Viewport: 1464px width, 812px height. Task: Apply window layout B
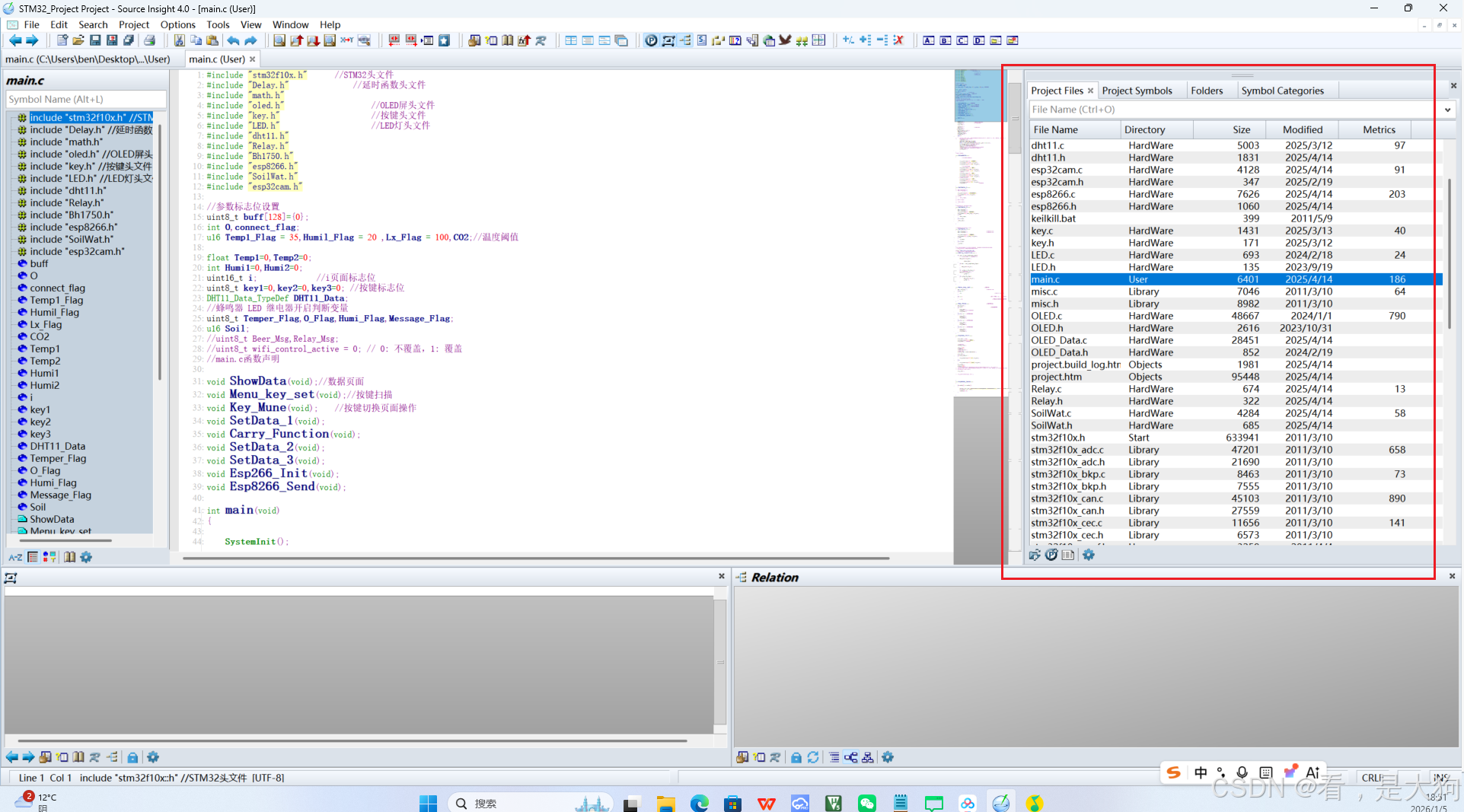pos(945,40)
